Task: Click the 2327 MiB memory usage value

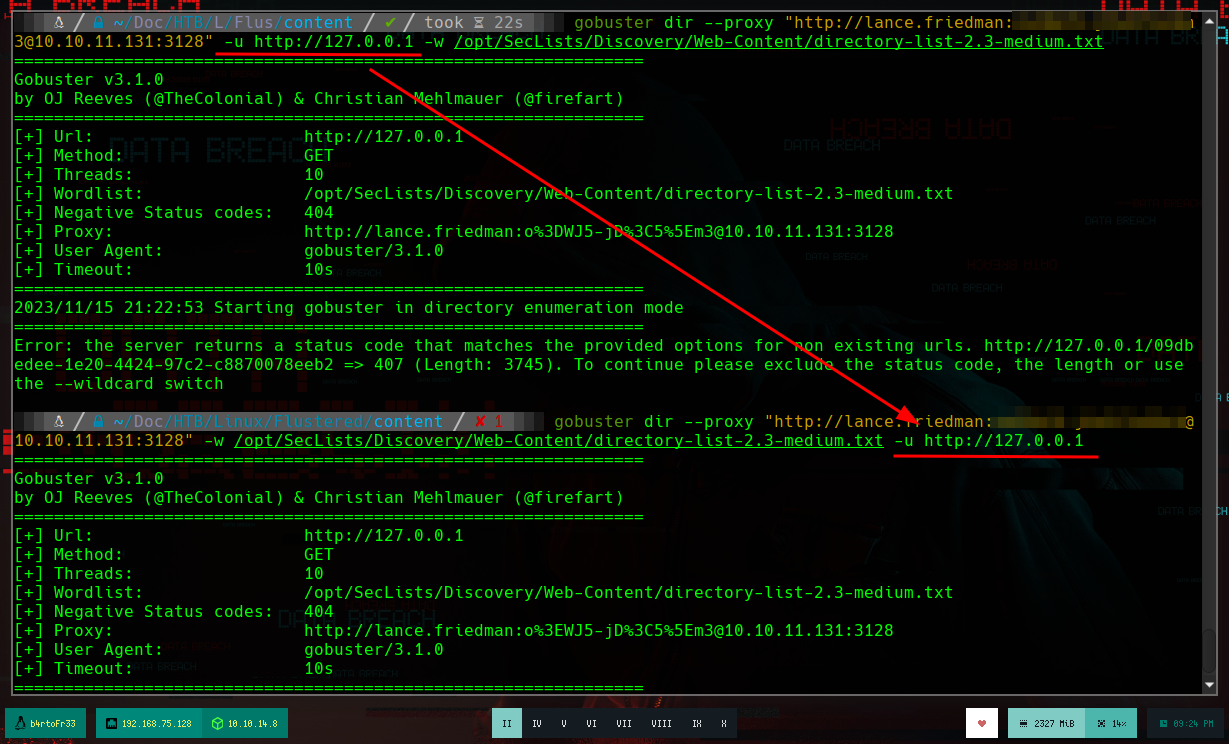Action: coord(1056,723)
